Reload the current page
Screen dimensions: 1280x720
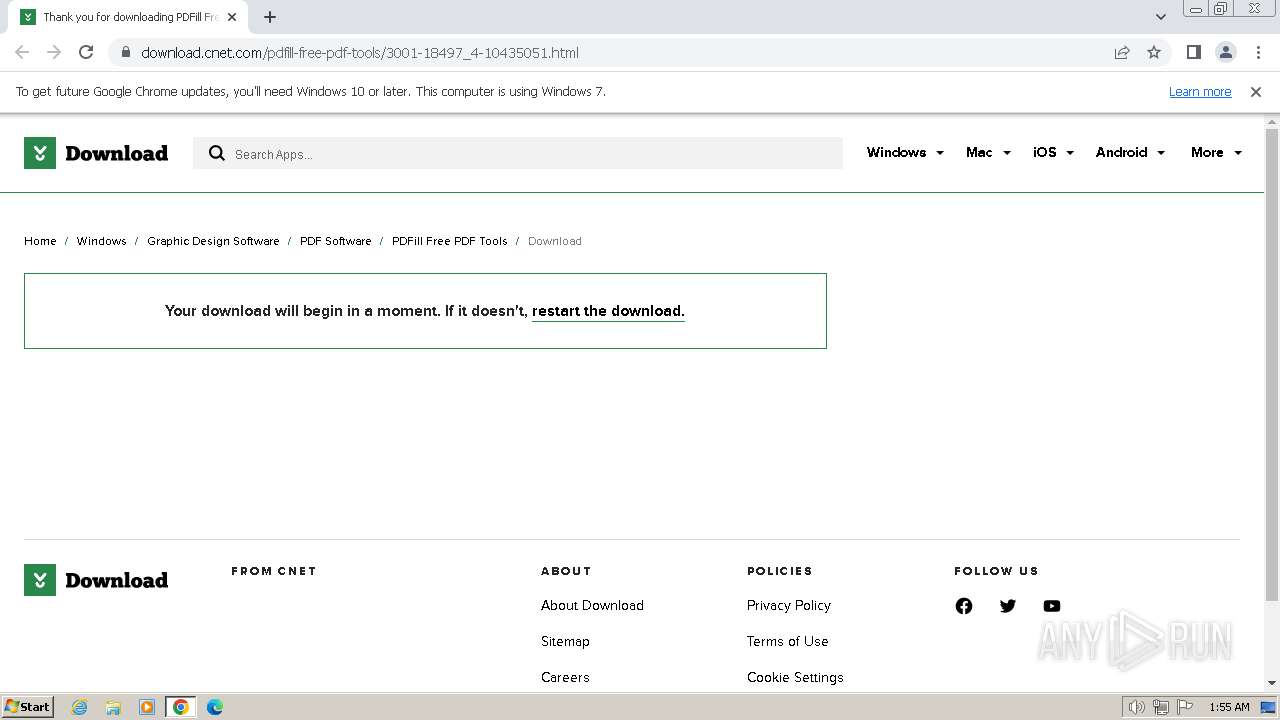(x=86, y=52)
